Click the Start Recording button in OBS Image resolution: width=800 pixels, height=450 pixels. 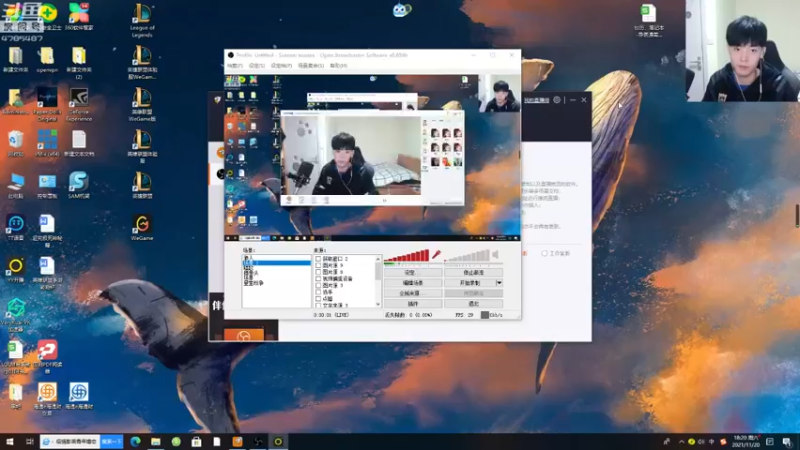pos(469,283)
